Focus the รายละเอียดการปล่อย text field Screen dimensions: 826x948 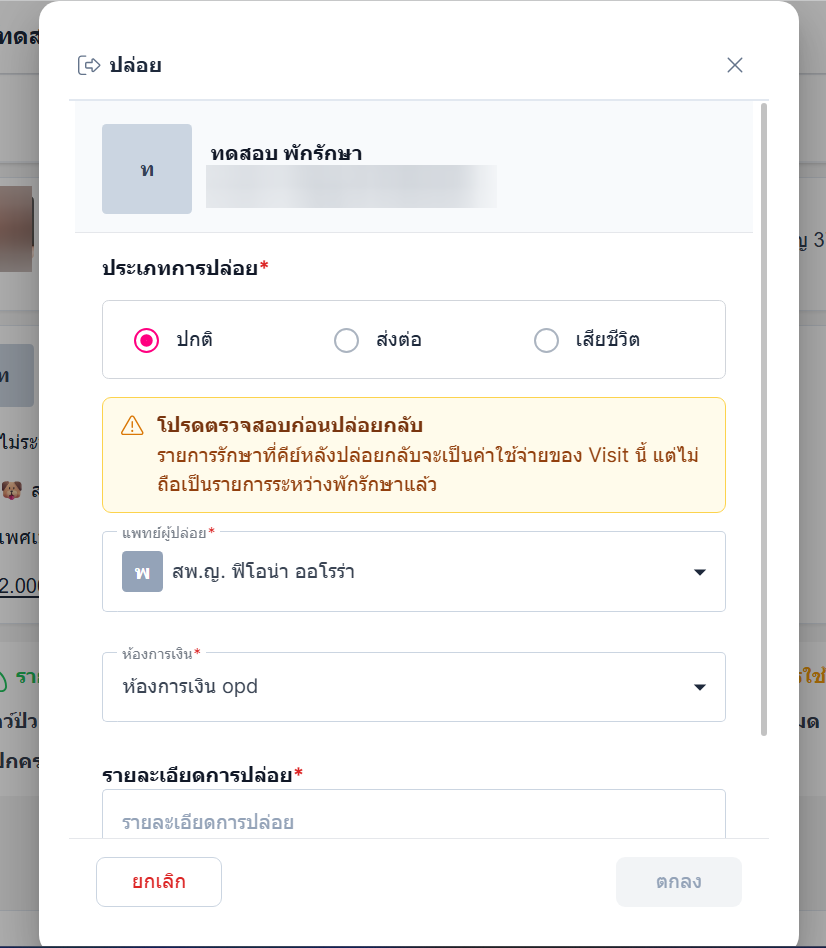click(x=414, y=814)
